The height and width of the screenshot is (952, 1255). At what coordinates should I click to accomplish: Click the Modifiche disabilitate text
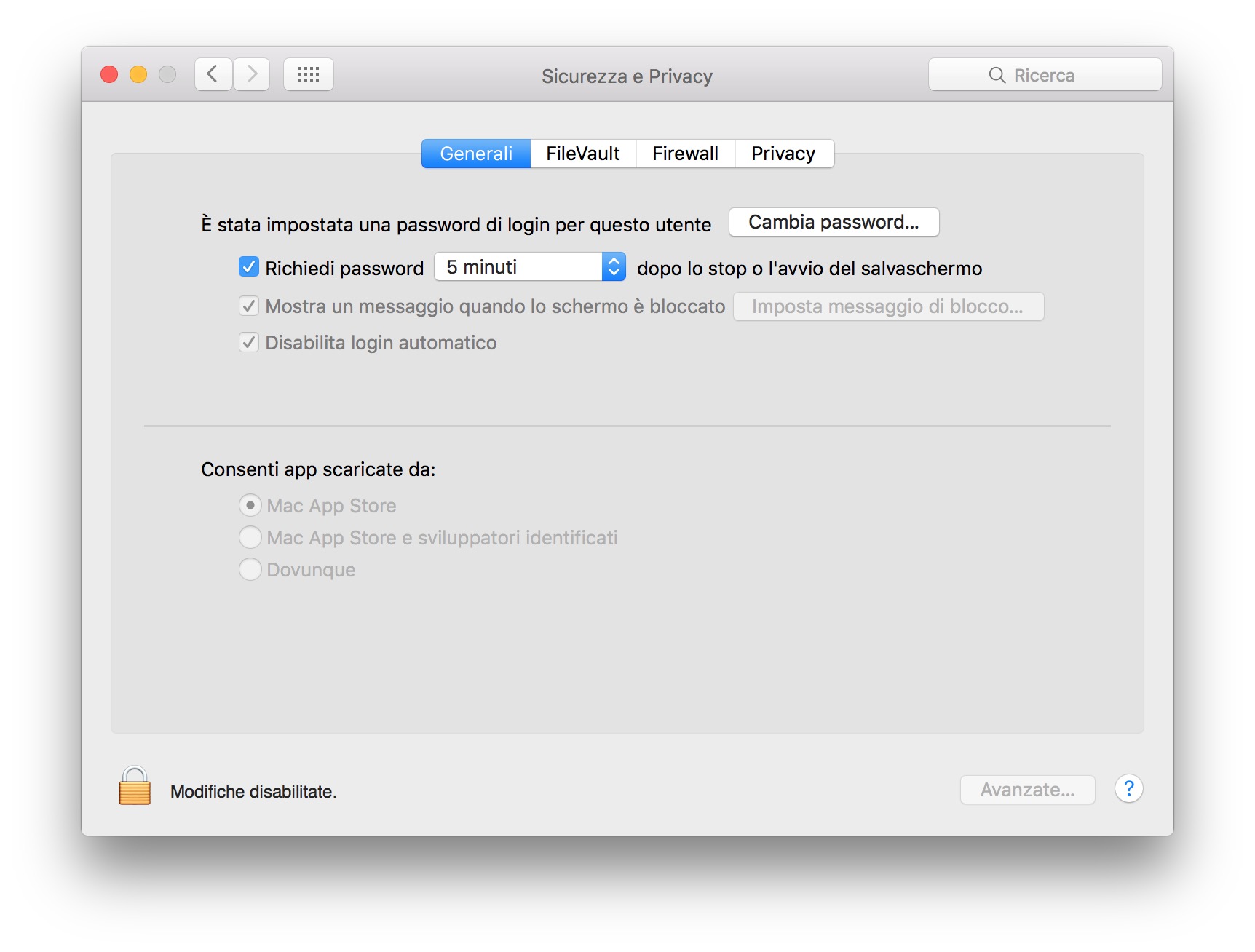(253, 792)
